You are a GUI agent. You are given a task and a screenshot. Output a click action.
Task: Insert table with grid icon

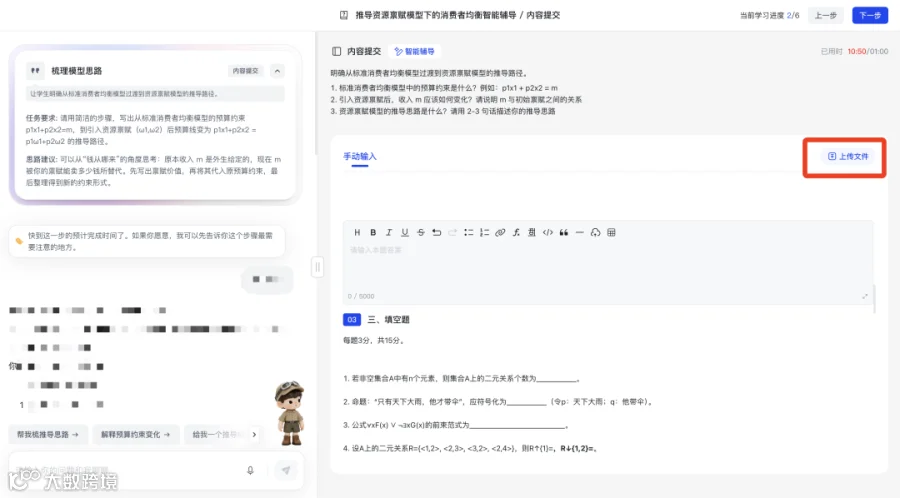point(611,232)
